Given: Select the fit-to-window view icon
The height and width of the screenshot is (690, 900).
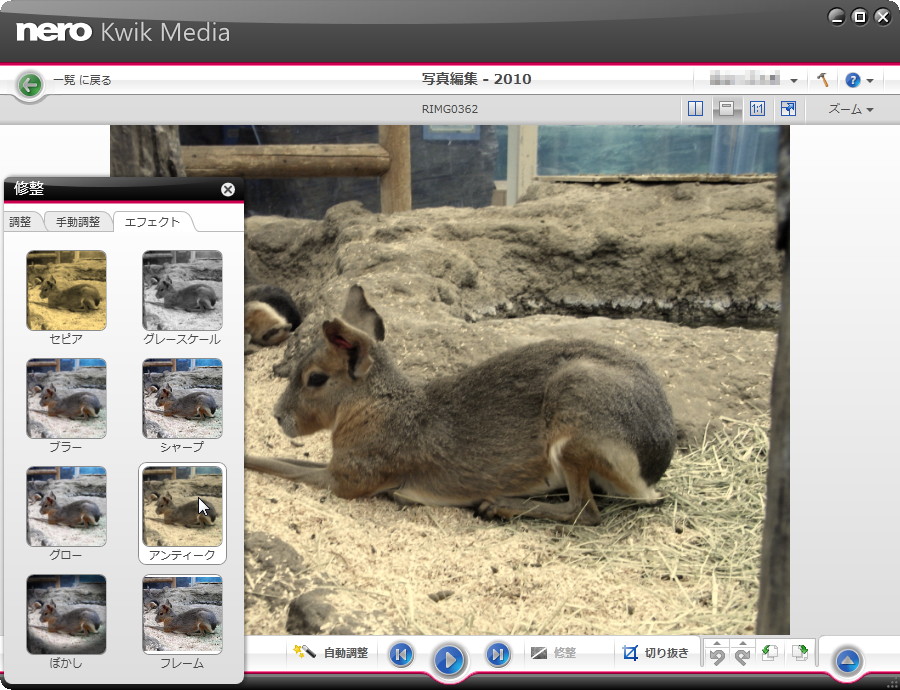Looking at the screenshot, I should coord(727,109).
